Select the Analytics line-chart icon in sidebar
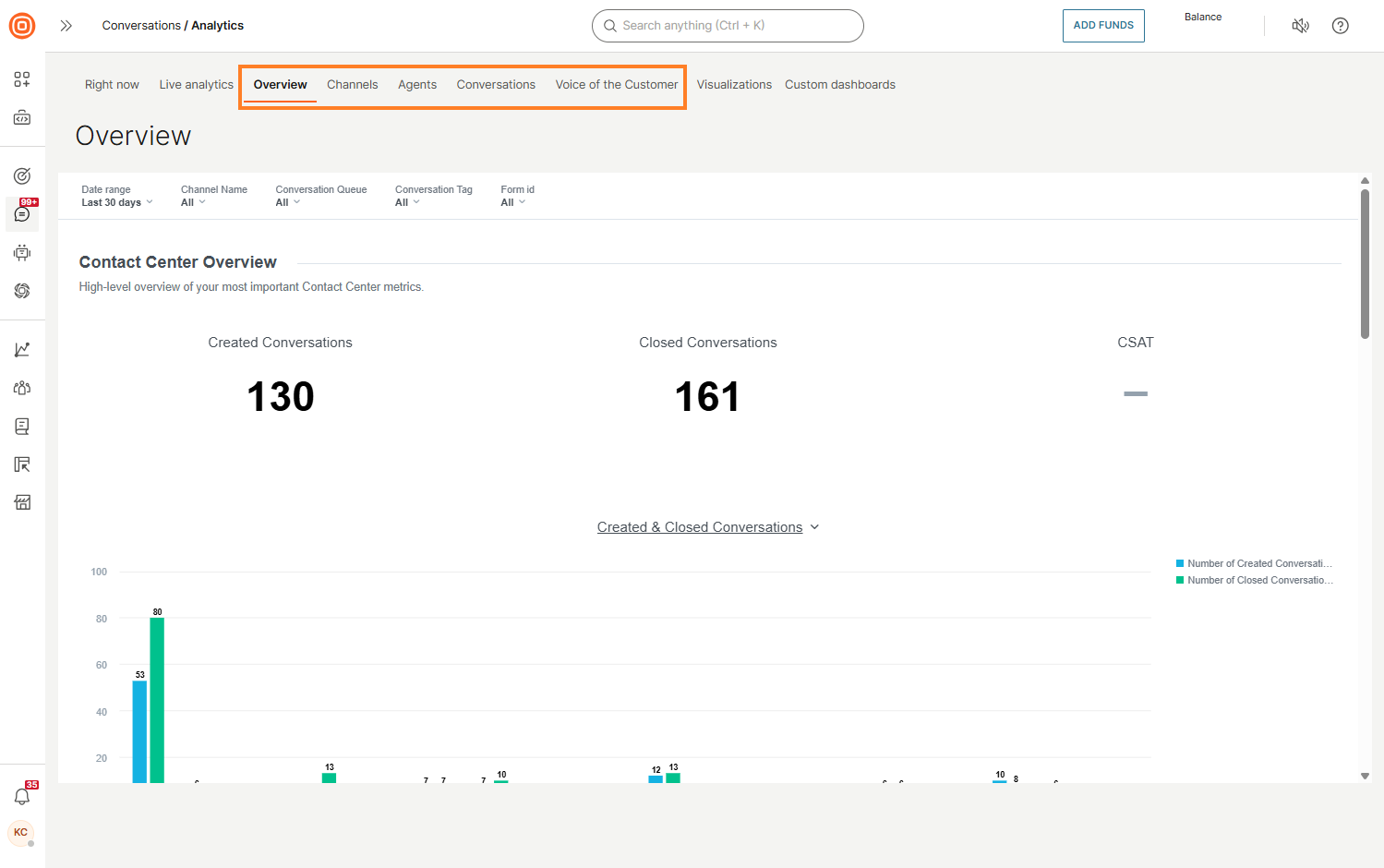The height and width of the screenshot is (868, 1384). point(21,349)
